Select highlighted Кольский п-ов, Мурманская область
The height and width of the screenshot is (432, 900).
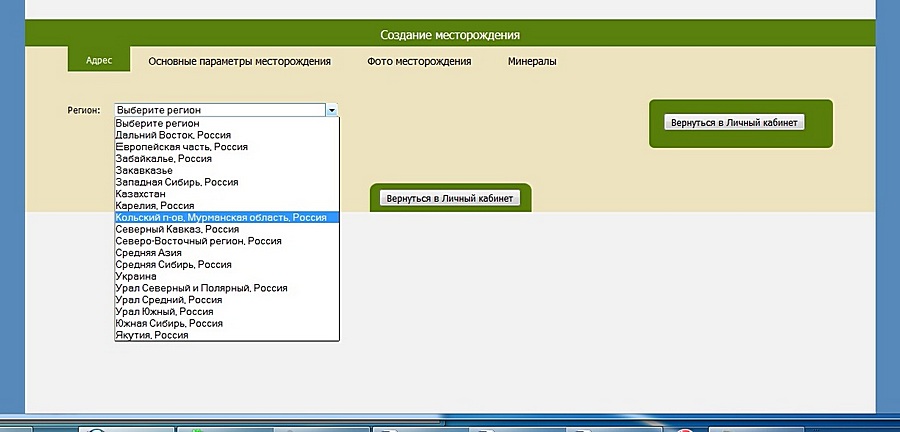click(x=227, y=217)
